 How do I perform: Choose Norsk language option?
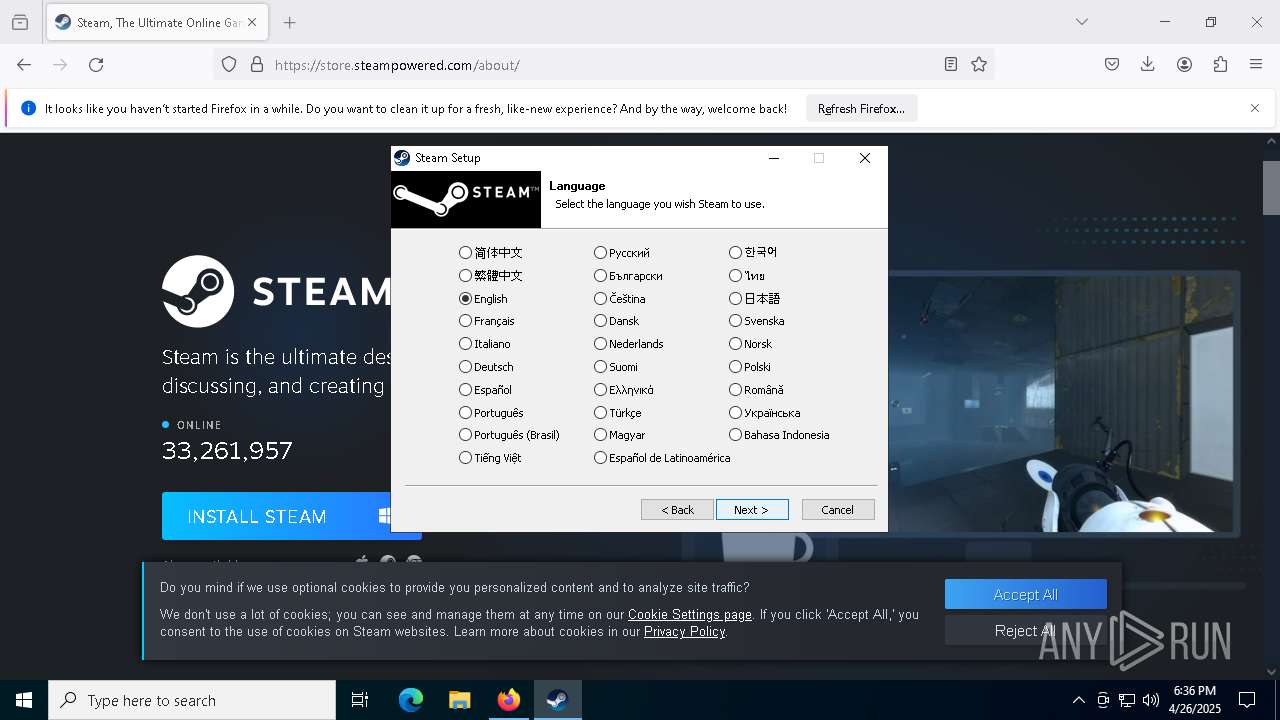tap(750, 344)
